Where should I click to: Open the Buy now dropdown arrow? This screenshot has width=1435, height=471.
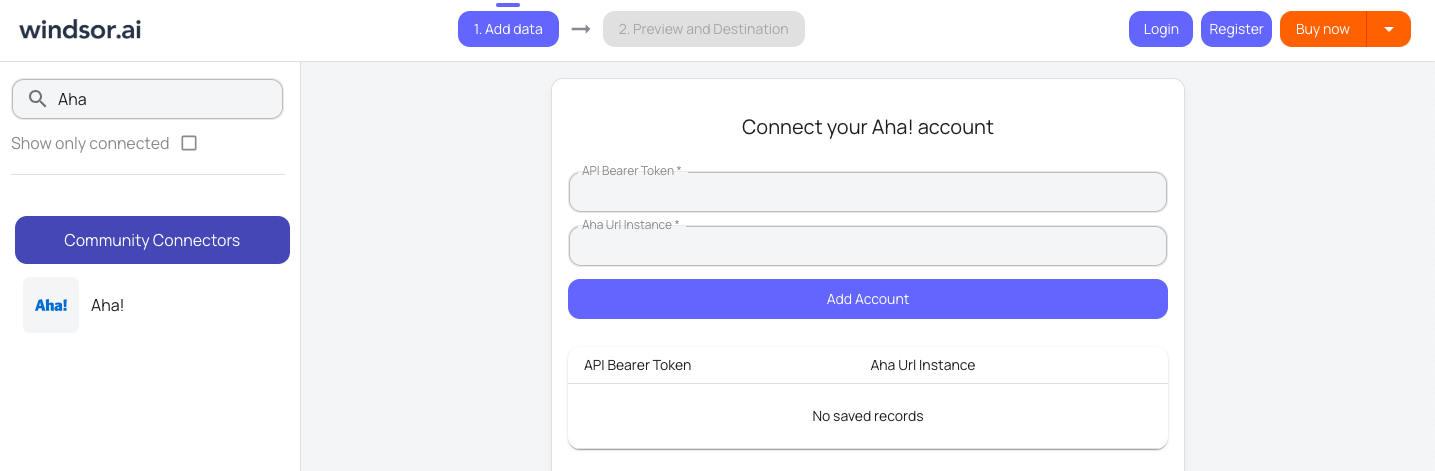[1388, 29]
